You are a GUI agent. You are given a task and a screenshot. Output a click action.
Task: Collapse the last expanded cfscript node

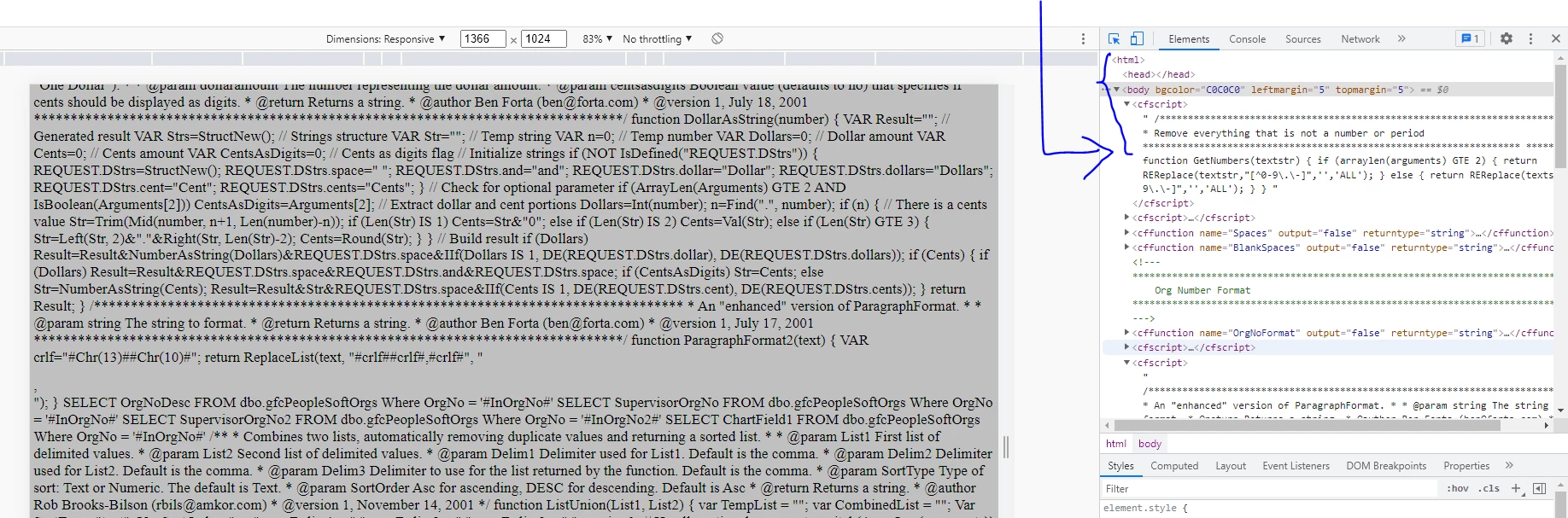coord(1126,363)
